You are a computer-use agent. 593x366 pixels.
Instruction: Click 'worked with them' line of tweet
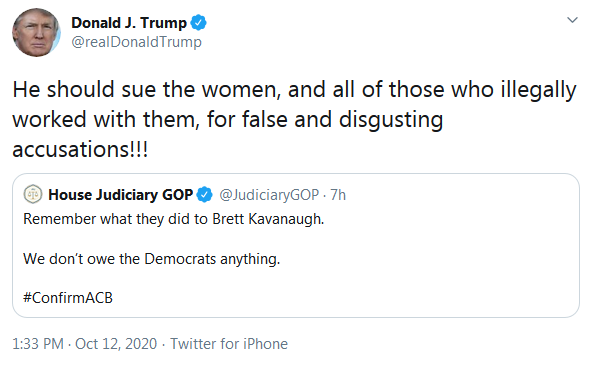[x=228, y=119]
